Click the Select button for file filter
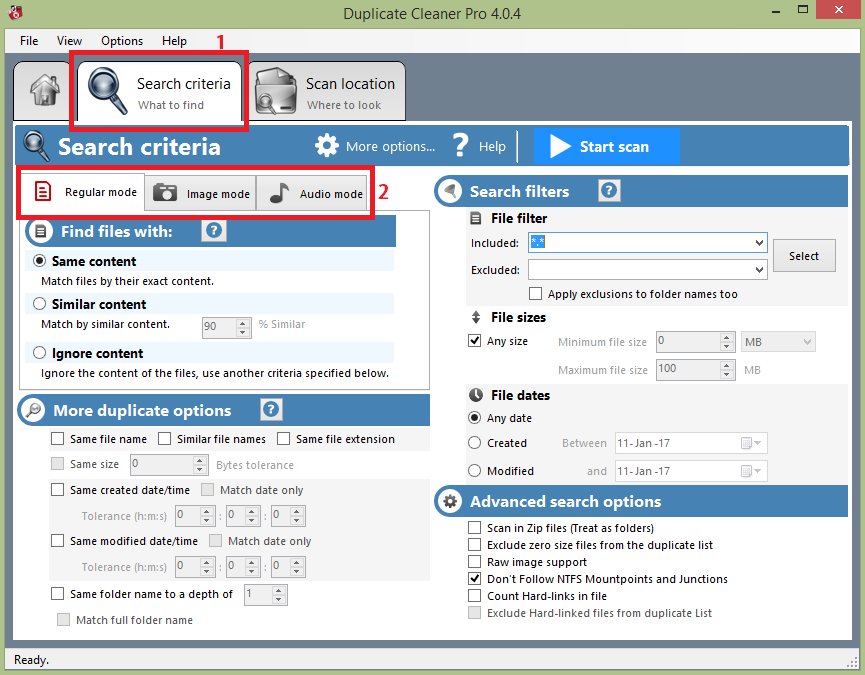865x675 pixels. pyautogui.click(x=803, y=256)
